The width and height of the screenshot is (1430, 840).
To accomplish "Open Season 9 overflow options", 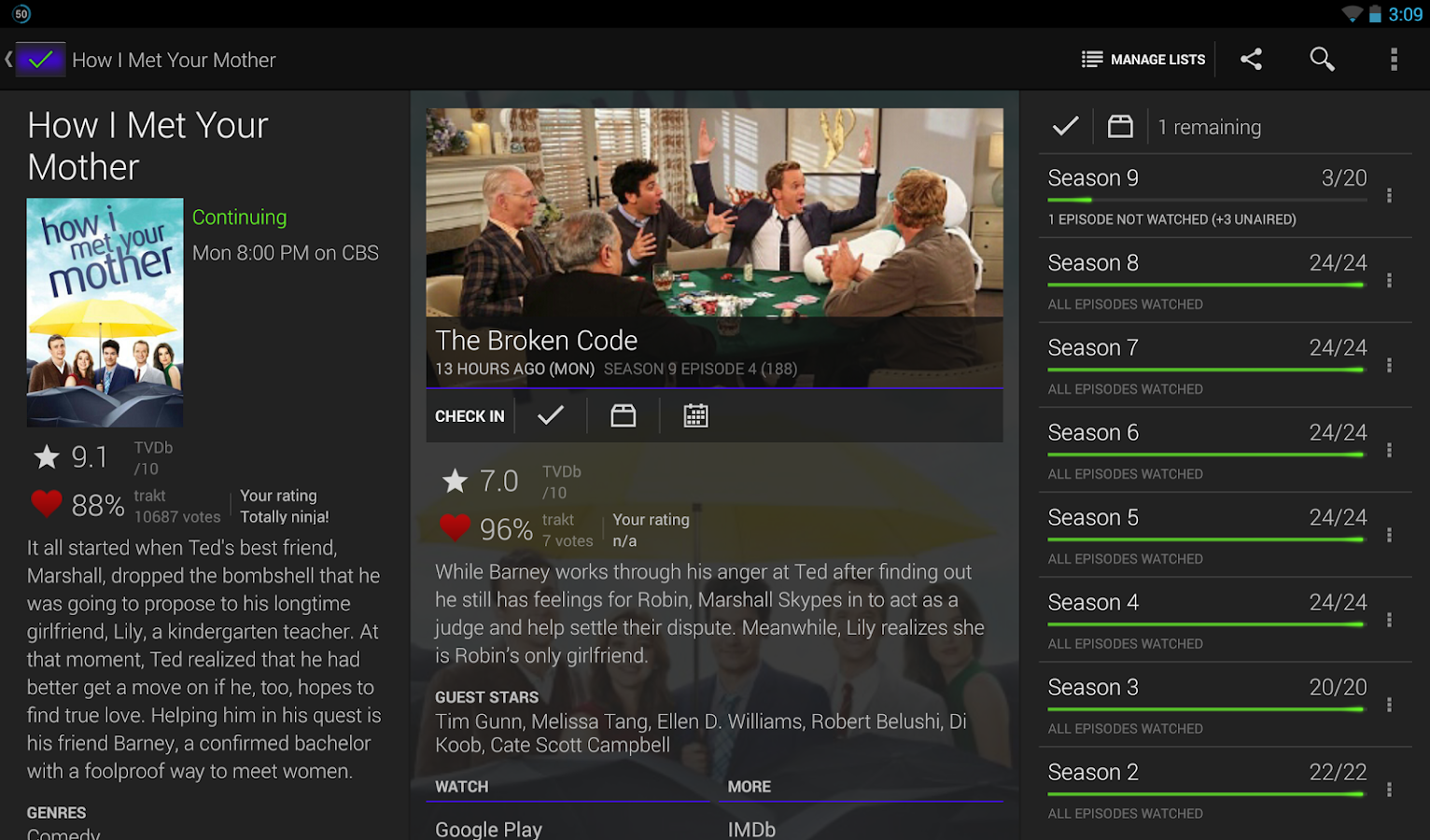I will point(1389,195).
